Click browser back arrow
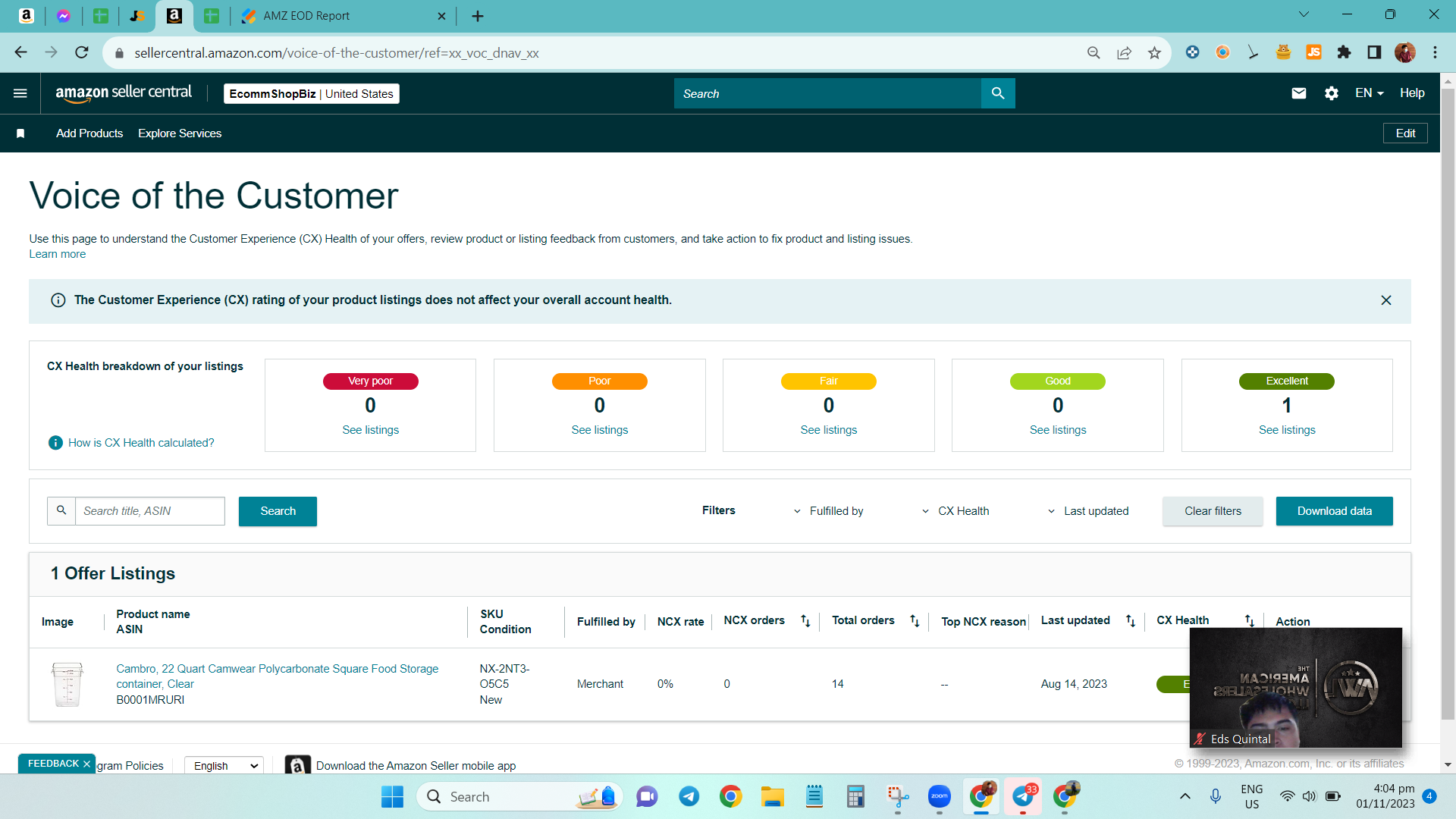Screen dimensions: 1456x819 pos(20,52)
